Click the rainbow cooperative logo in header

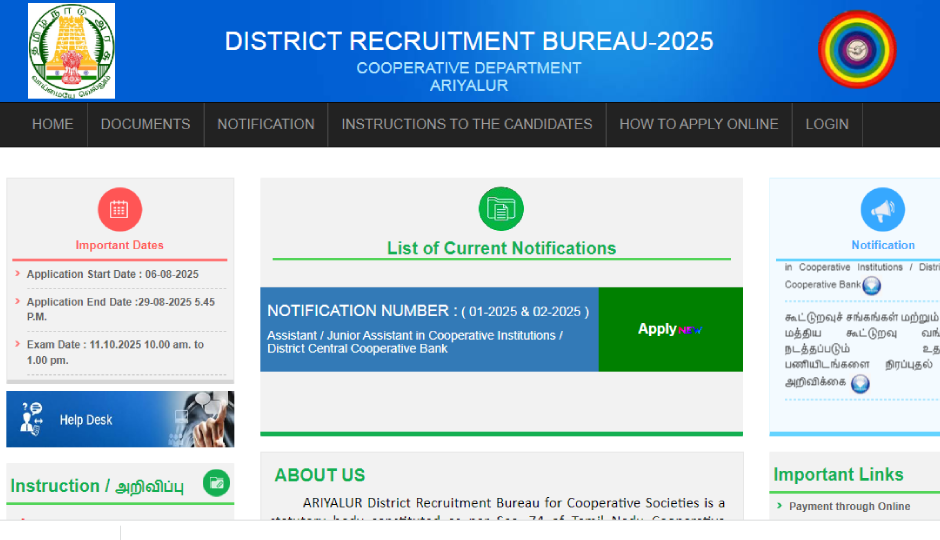click(857, 50)
